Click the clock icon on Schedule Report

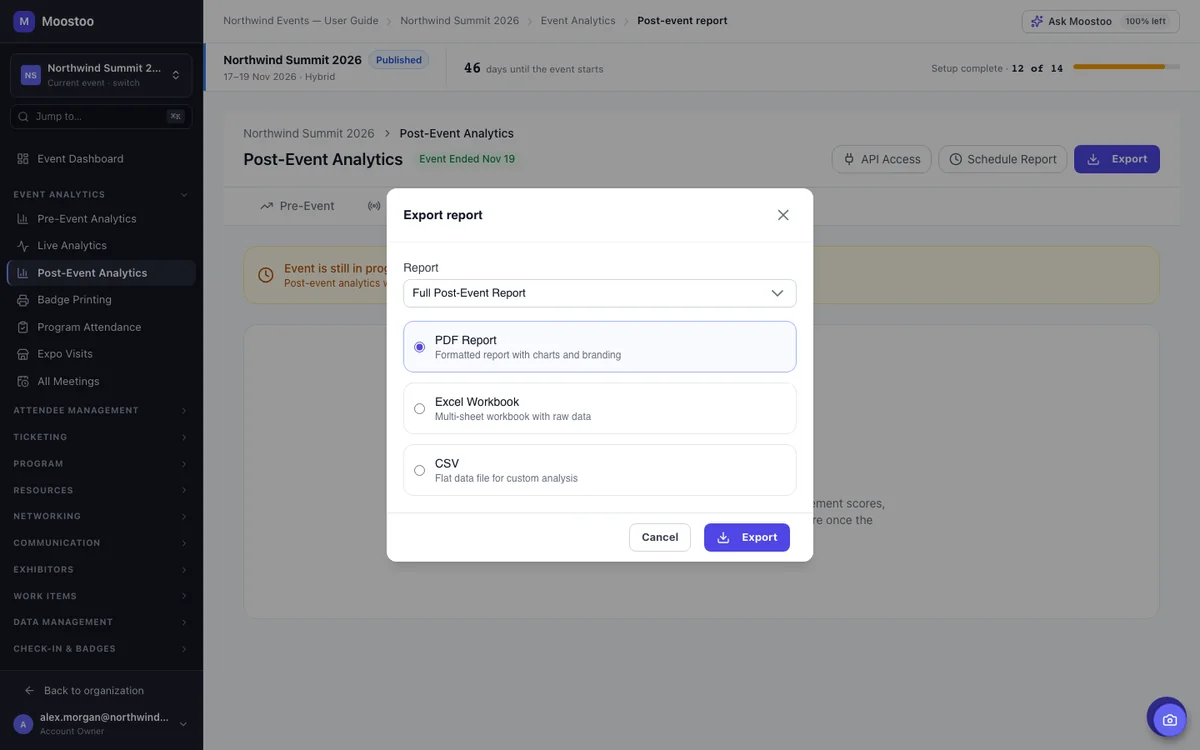956,159
